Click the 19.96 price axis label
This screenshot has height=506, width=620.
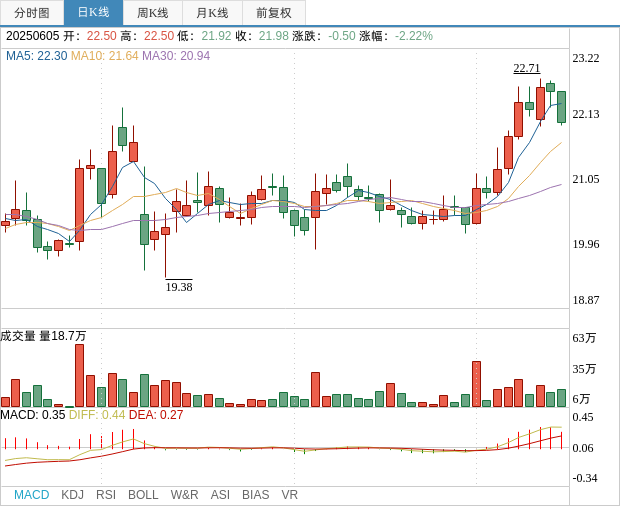coord(586,244)
